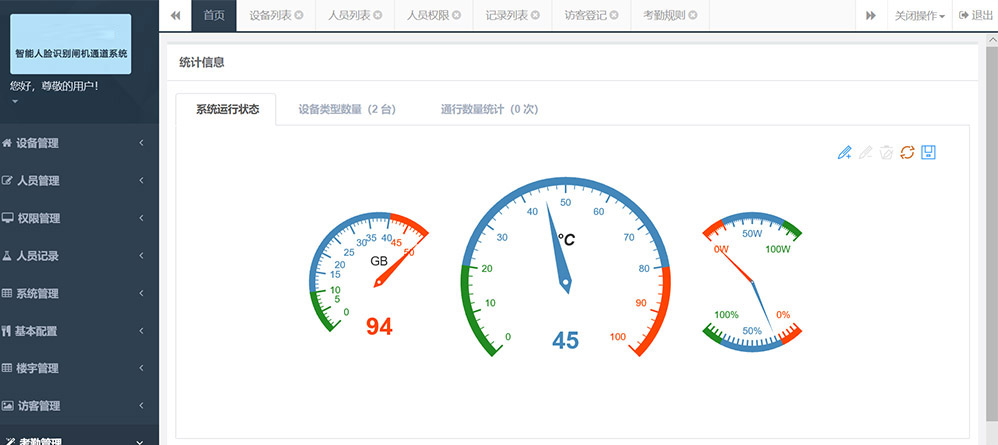Open the 人员列表 tab
The image size is (998, 445).
pyautogui.click(x=348, y=16)
